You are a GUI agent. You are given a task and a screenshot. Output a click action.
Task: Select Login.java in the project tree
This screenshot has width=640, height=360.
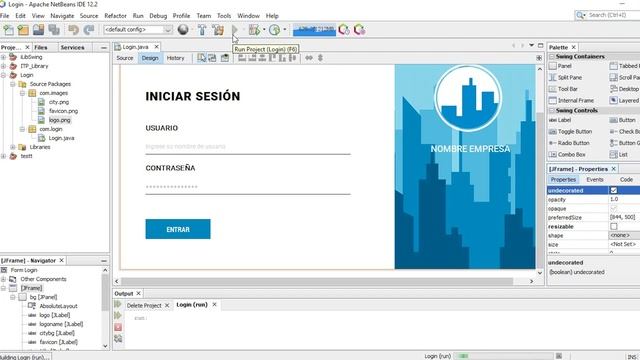[61, 138]
